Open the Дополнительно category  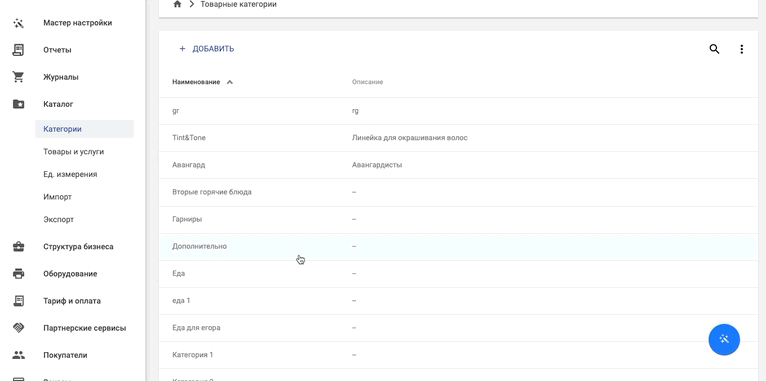(458, 246)
